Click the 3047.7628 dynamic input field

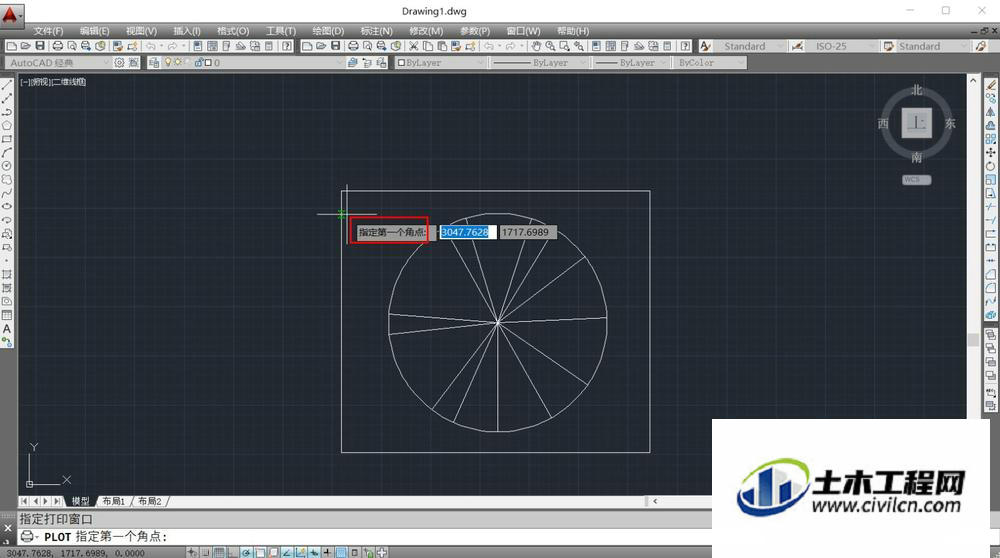[x=467, y=232]
